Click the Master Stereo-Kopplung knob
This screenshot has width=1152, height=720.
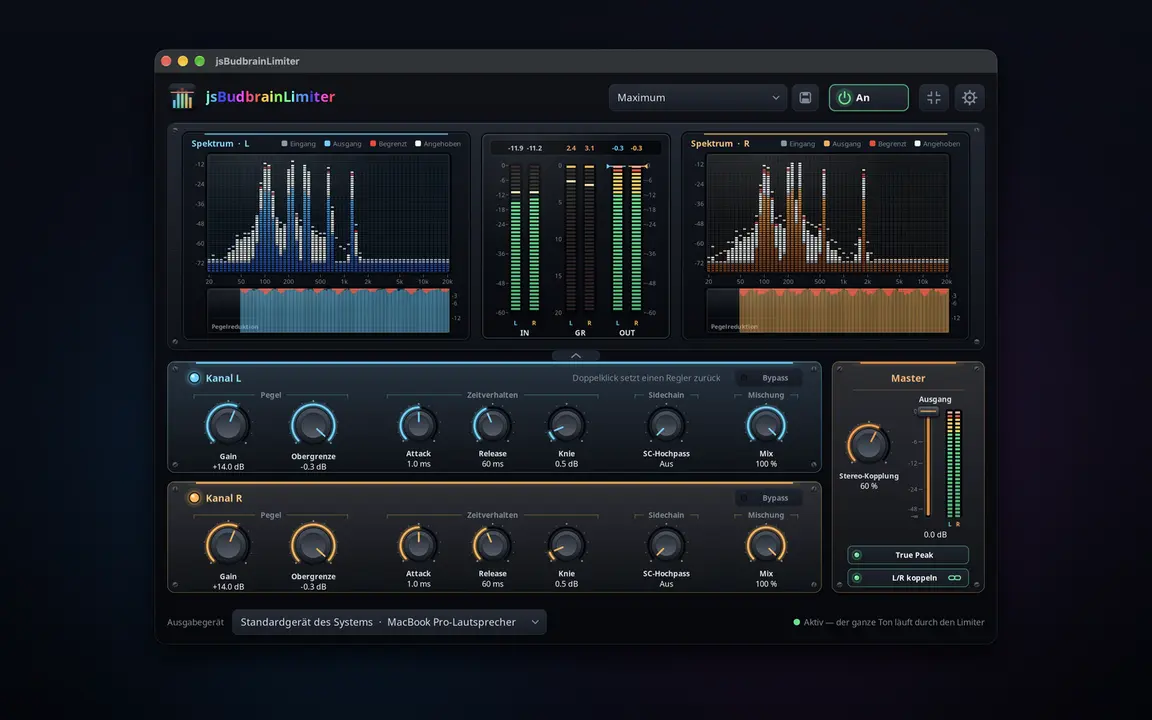coord(868,444)
